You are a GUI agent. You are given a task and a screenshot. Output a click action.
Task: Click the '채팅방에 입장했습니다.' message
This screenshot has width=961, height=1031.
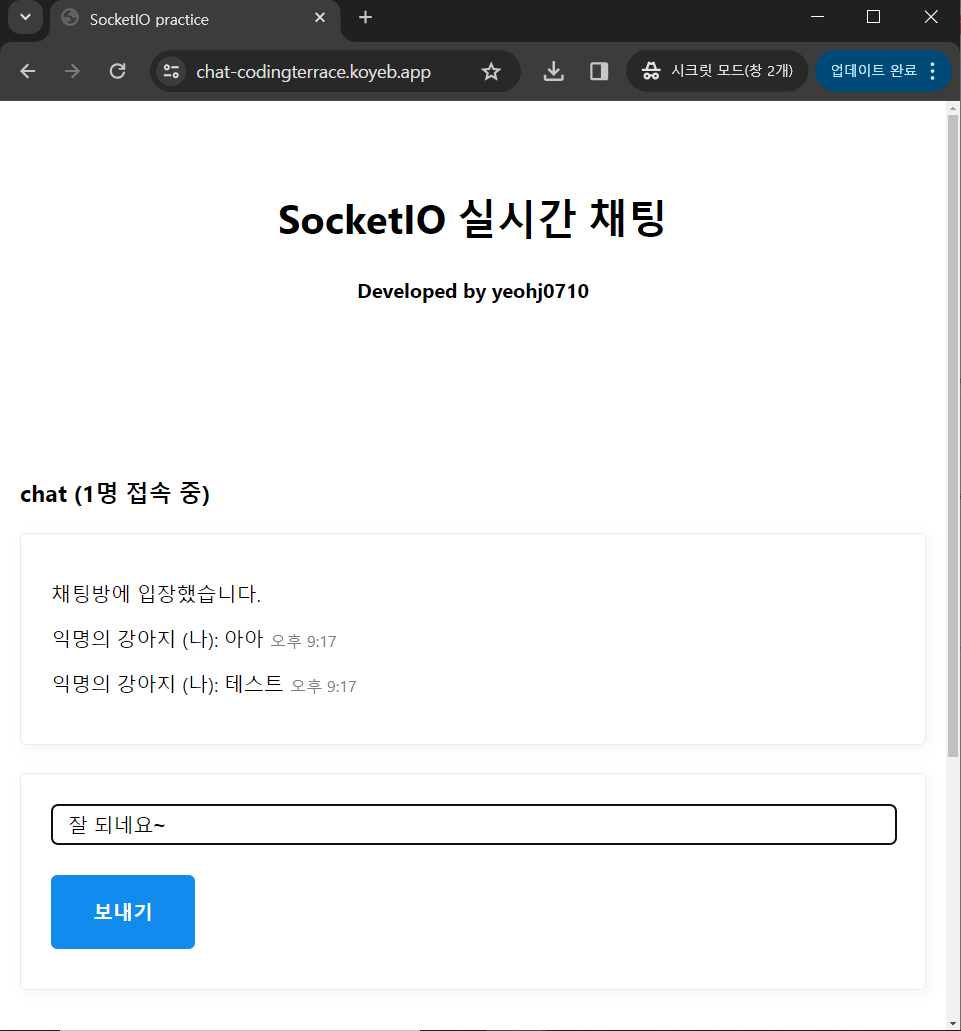[156, 594]
